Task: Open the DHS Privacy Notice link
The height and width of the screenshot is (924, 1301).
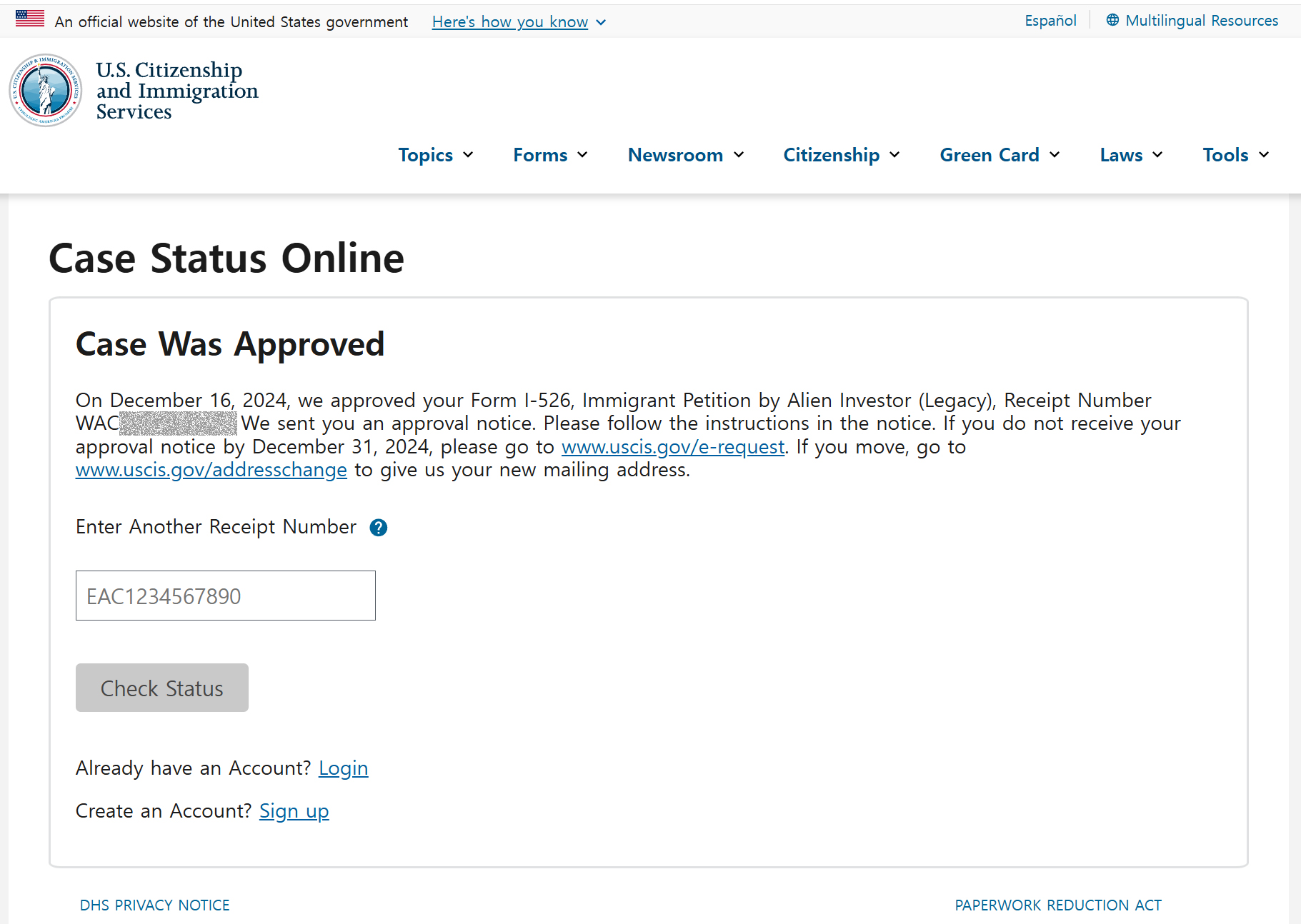Action: click(x=155, y=905)
